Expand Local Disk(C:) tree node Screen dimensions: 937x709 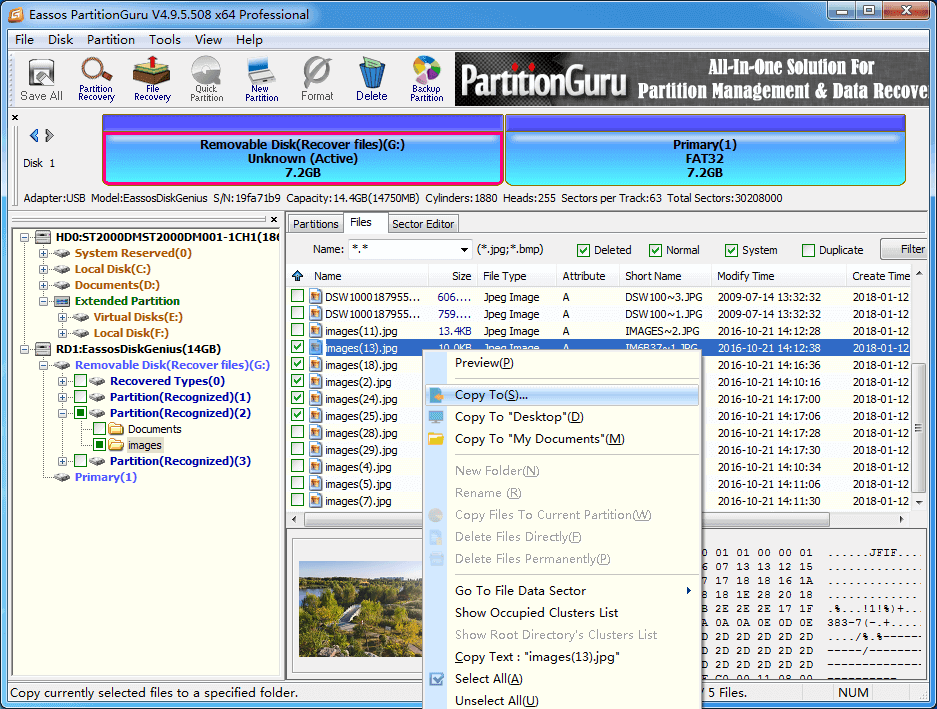[43, 270]
